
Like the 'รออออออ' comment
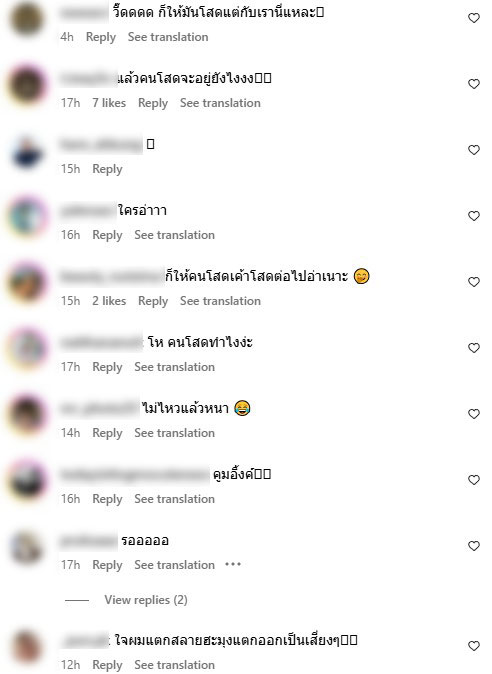[474, 546]
